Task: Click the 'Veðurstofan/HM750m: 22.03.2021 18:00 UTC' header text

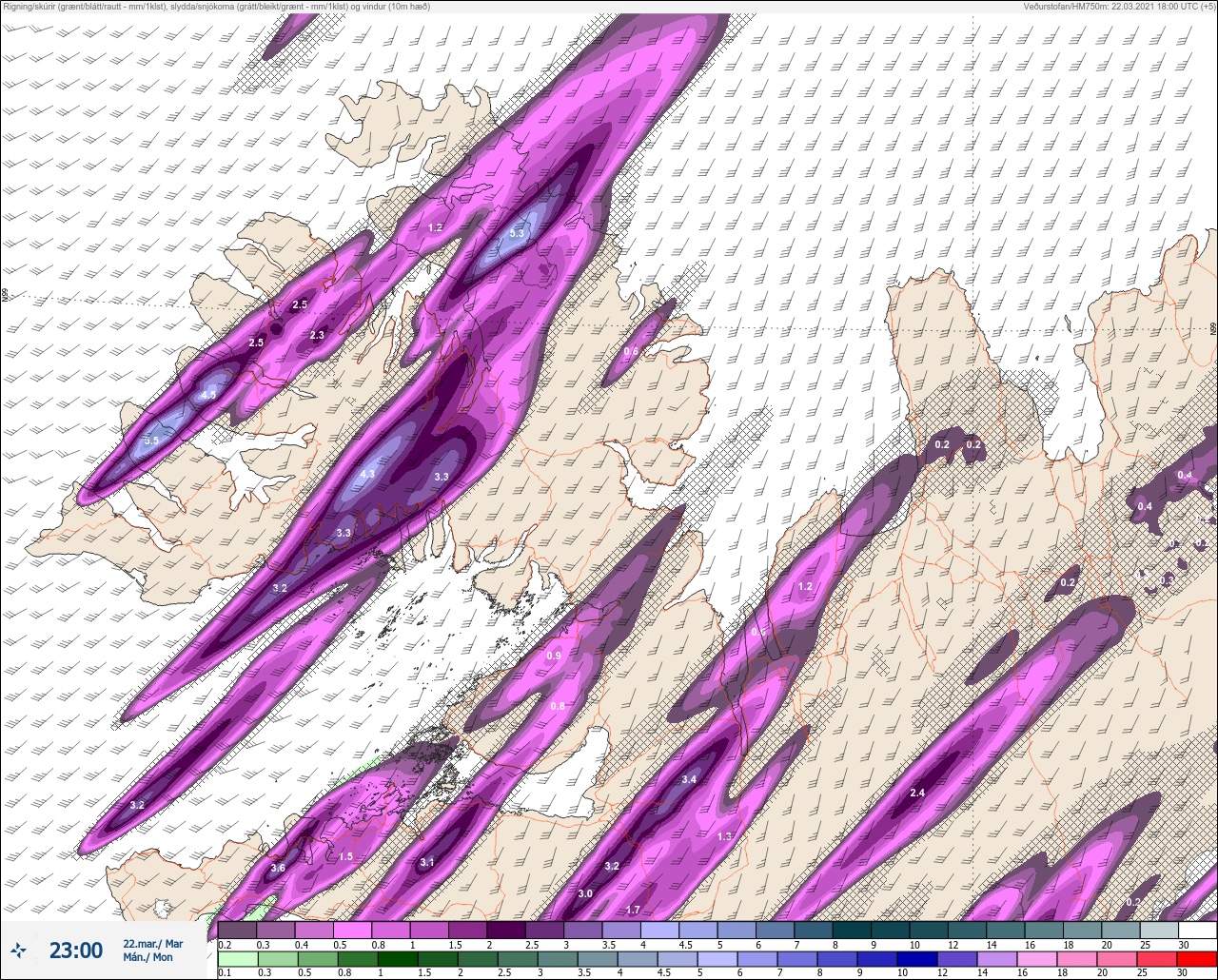Action: pos(1119,7)
